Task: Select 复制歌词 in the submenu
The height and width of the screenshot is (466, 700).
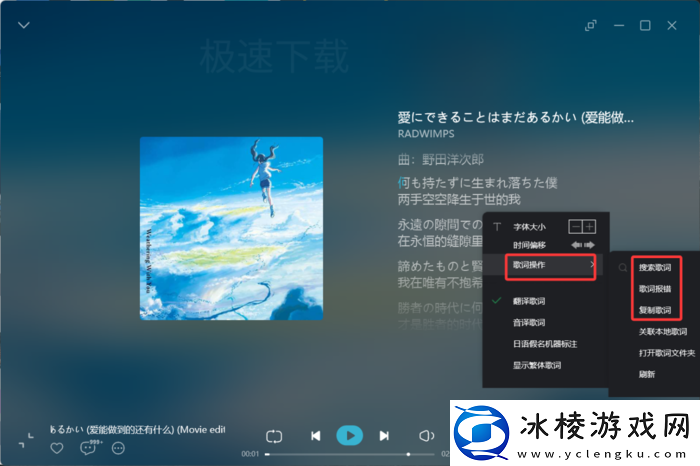Action: (654, 310)
